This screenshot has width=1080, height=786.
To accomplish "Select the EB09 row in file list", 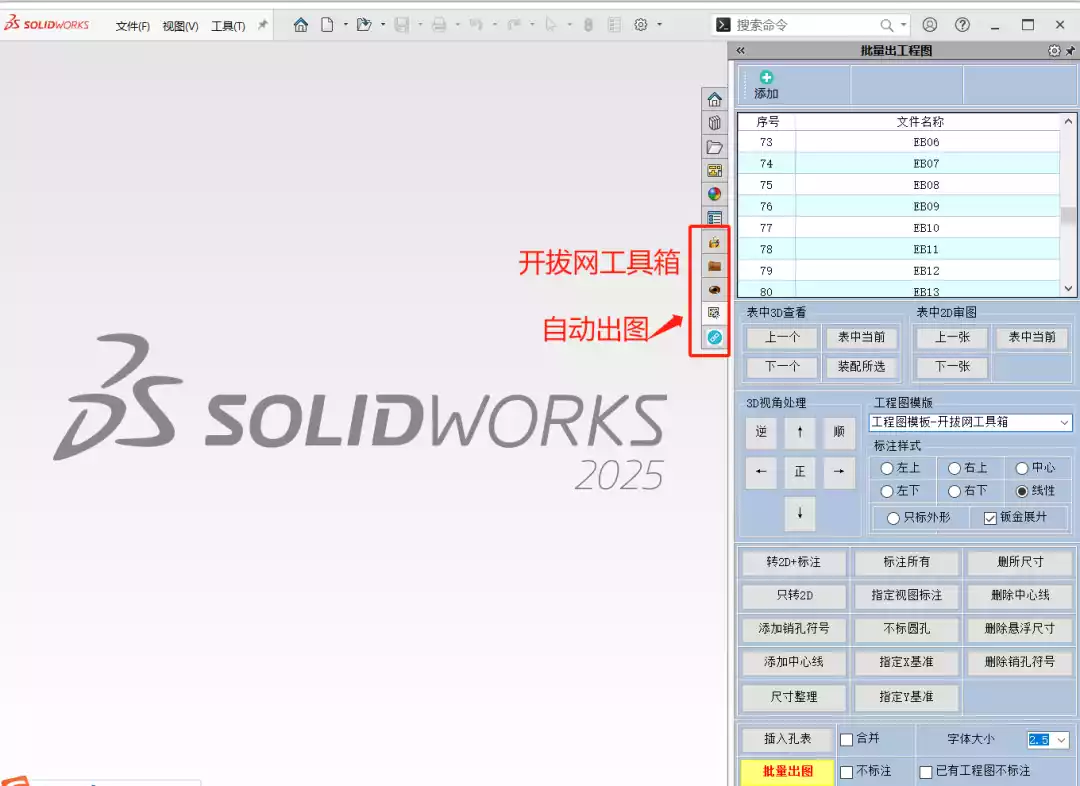I will point(926,207).
